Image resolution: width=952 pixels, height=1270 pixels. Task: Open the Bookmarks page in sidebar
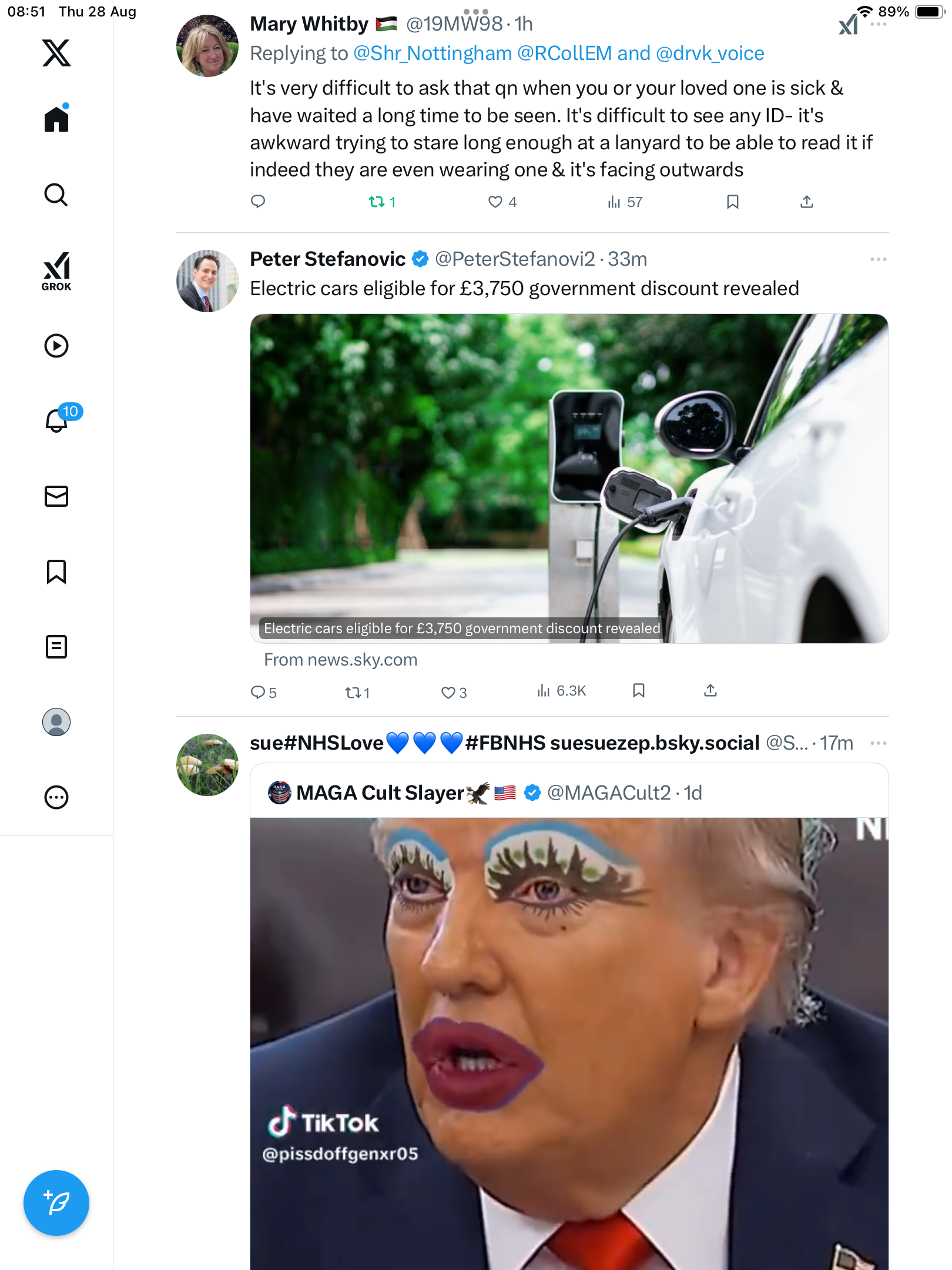[x=56, y=571]
